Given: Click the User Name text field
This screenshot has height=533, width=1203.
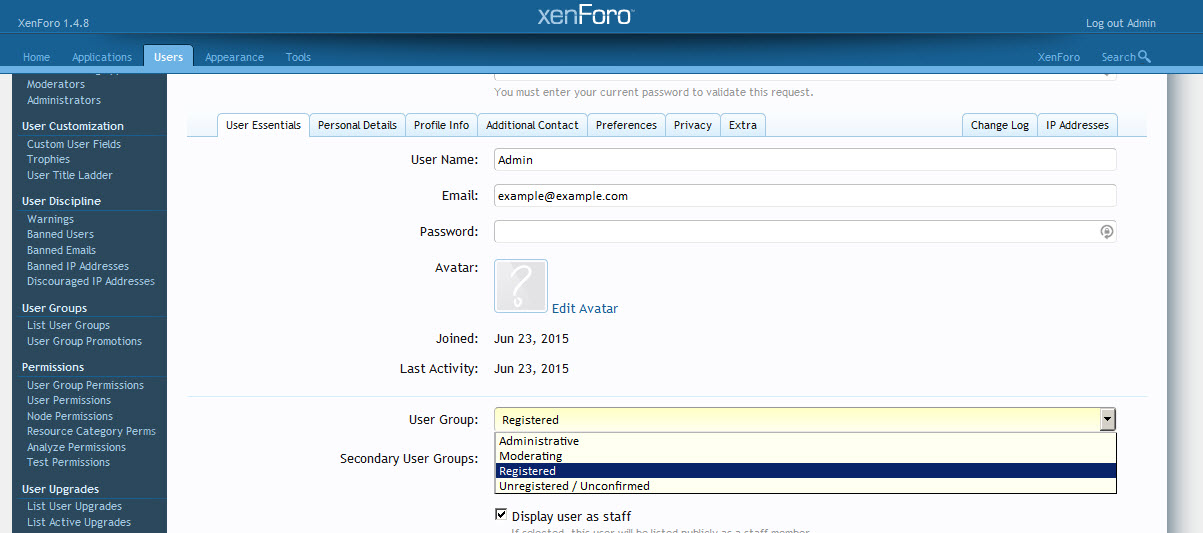Looking at the screenshot, I should point(805,160).
